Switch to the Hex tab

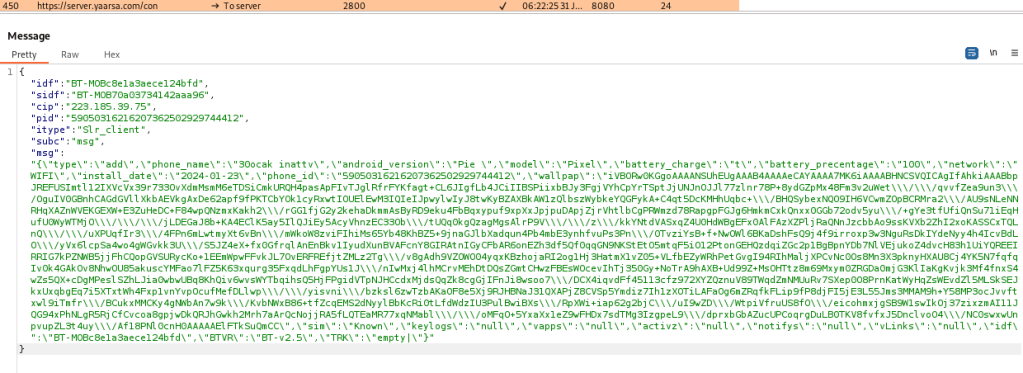click(x=112, y=55)
